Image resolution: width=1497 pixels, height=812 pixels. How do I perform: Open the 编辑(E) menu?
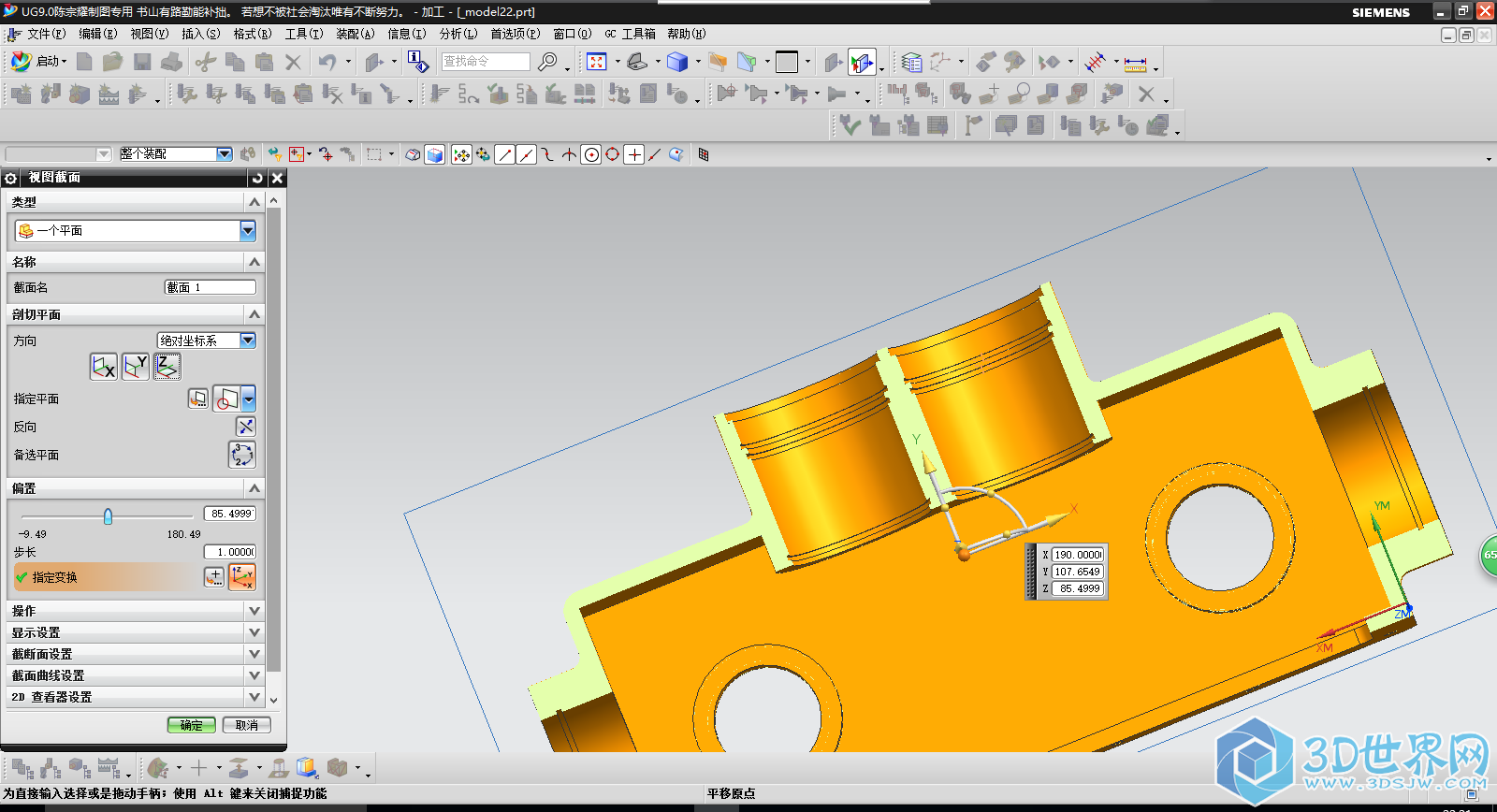click(97, 34)
